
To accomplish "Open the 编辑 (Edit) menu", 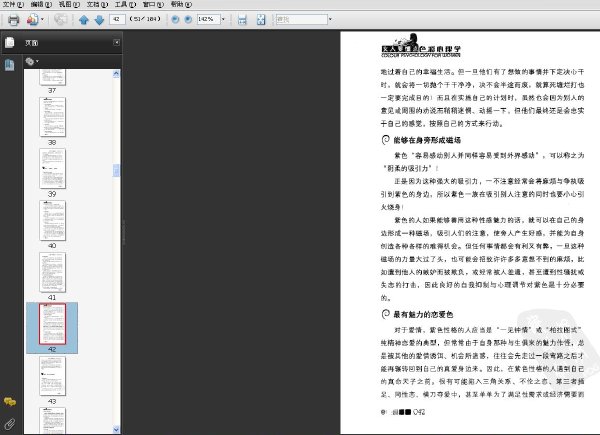I will pyautogui.click(x=41, y=4).
